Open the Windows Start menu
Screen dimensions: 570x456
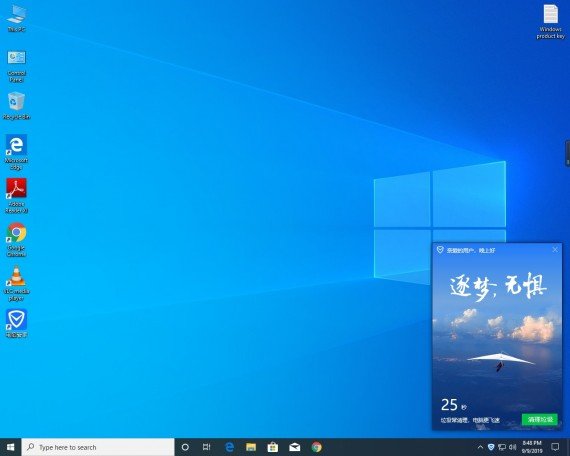pos(11,447)
